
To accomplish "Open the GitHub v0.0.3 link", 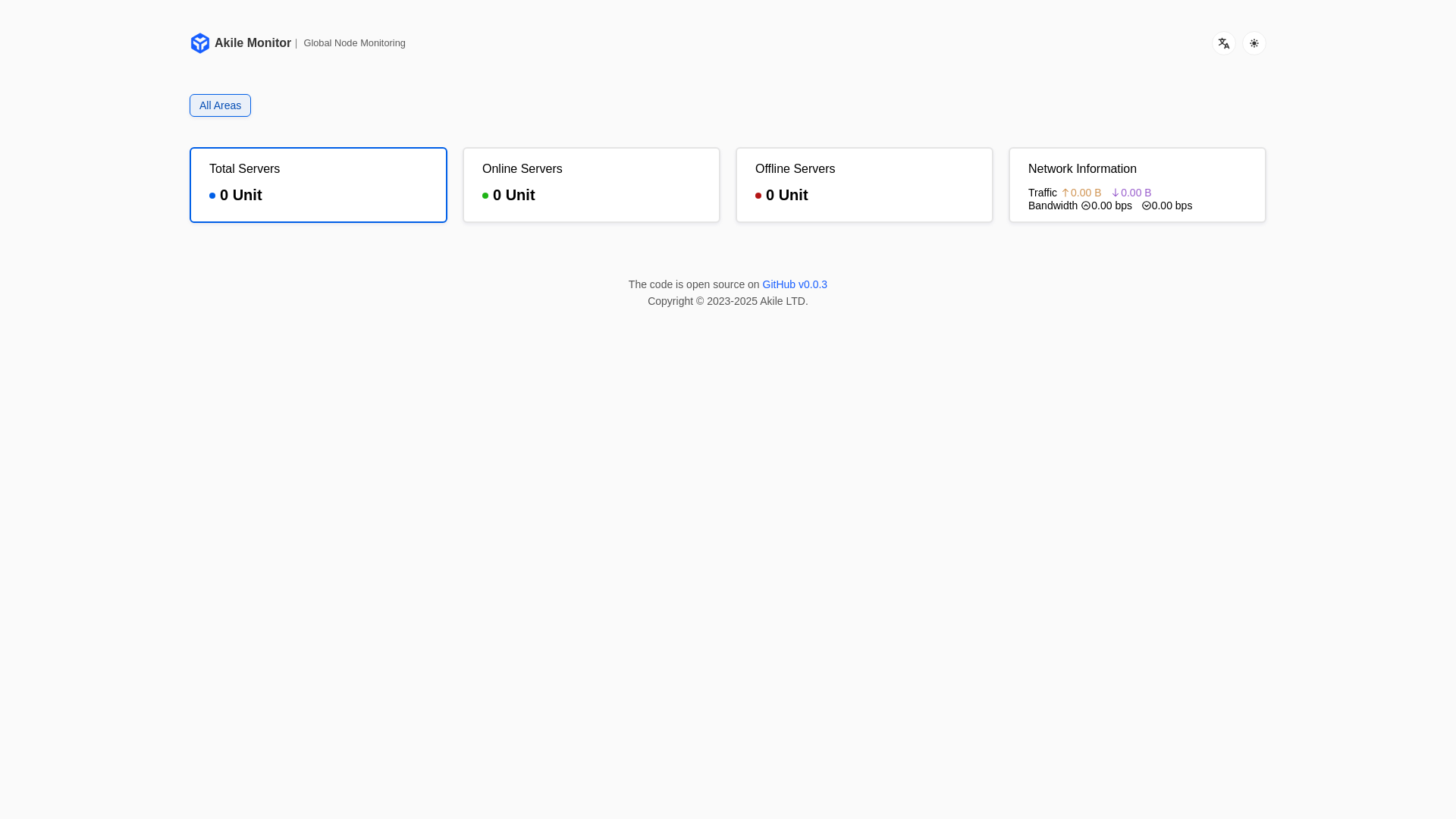I will (x=795, y=284).
